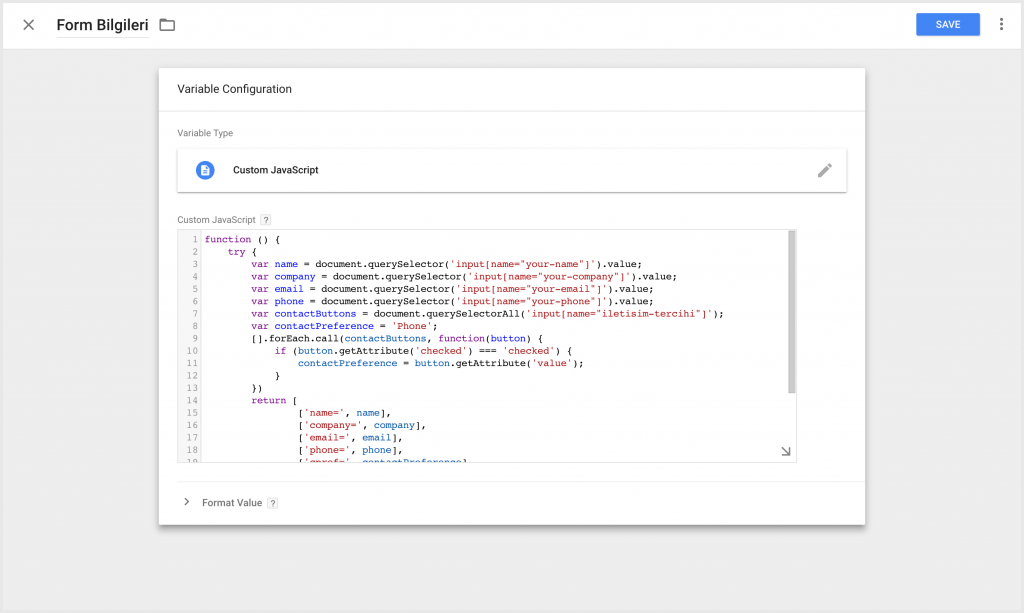
Task: Select the Custom JavaScript variable type row
Action: pos(511,170)
